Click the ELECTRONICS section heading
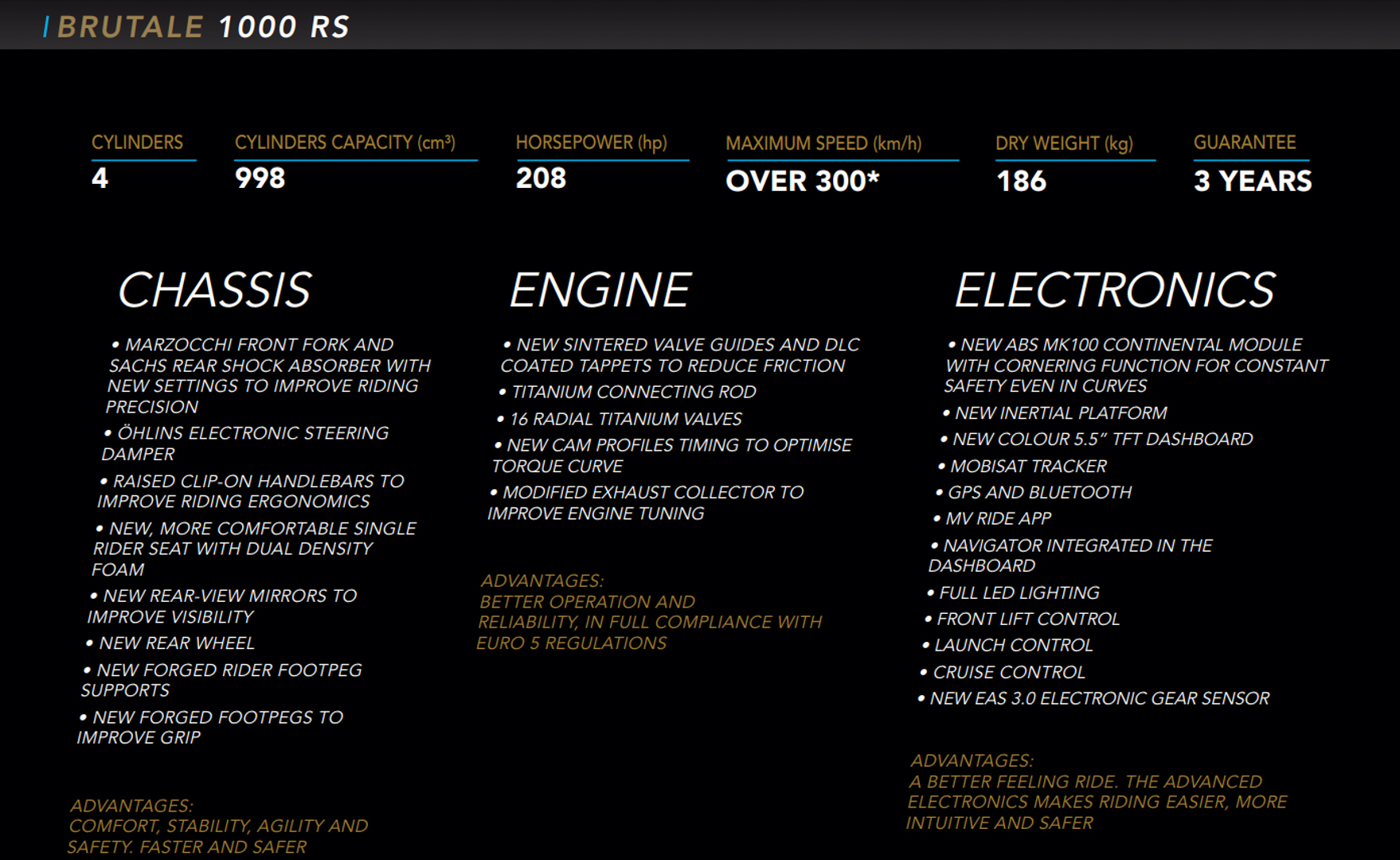1400x860 pixels. [x=1114, y=290]
